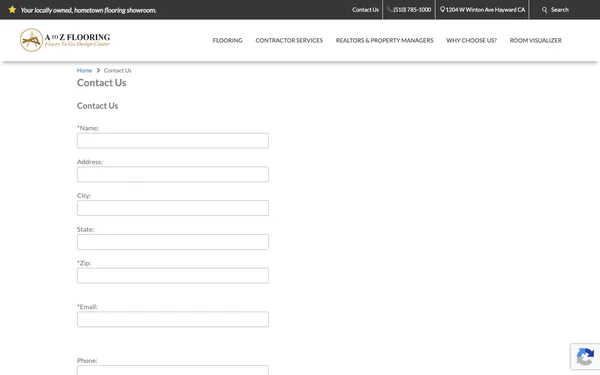The height and width of the screenshot is (375, 600).
Task: Click the '*Zip:' field label
Action: (84, 263)
